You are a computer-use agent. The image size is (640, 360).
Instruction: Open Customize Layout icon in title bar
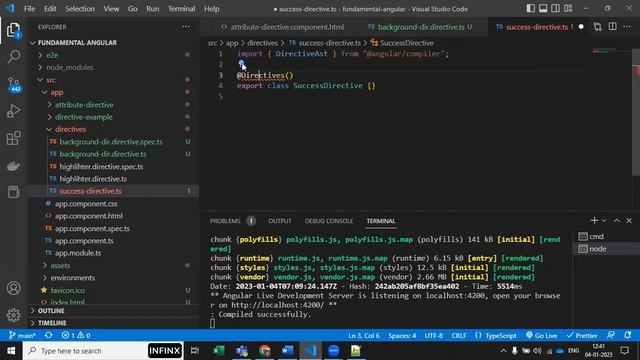(568, 9)
